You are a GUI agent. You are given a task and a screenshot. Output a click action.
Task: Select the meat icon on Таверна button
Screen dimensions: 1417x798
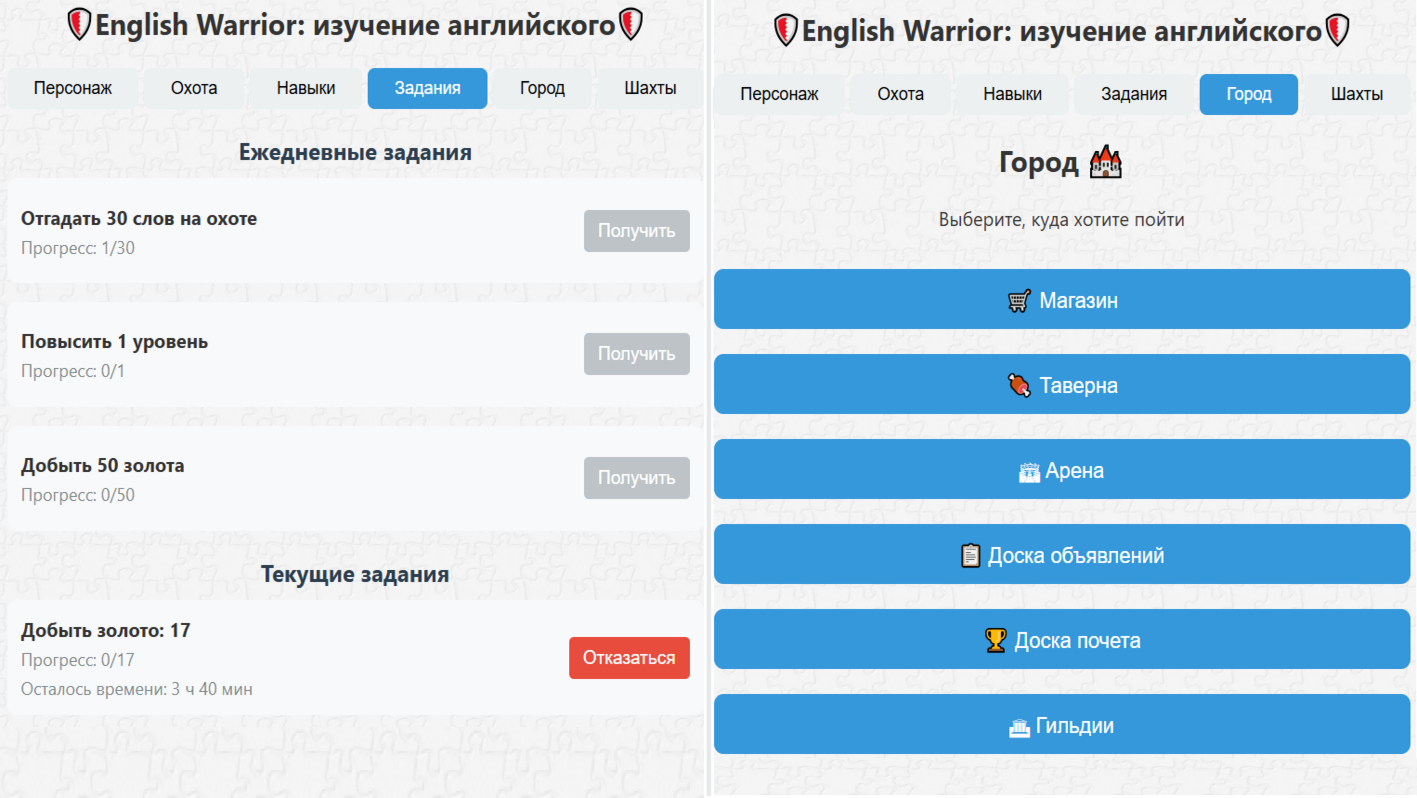(x=1019, y=384)
